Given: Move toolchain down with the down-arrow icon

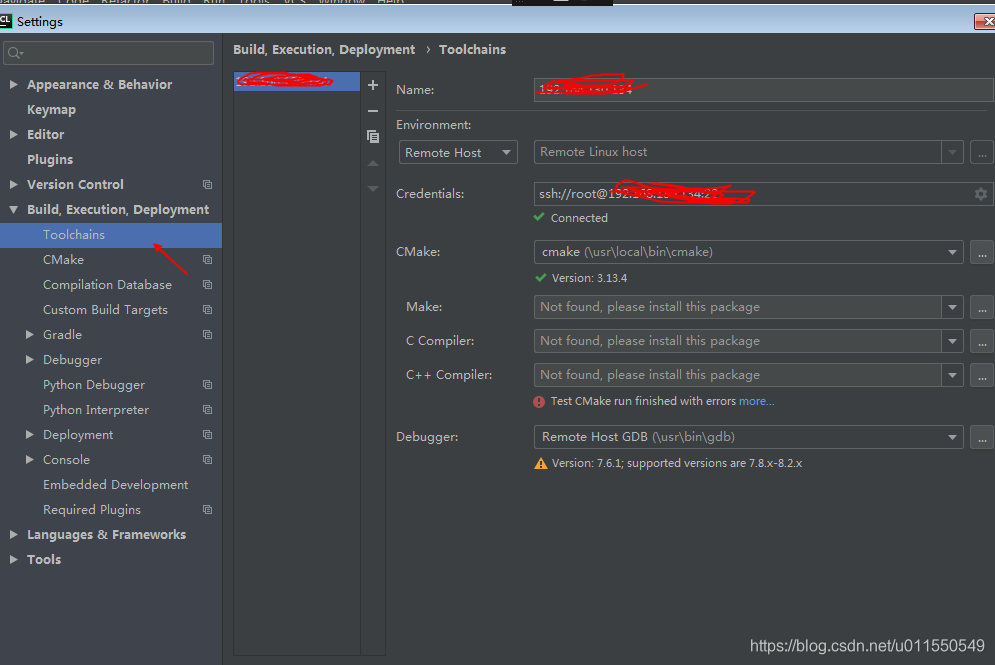Looking at the screenshot, I should (373, 189).
